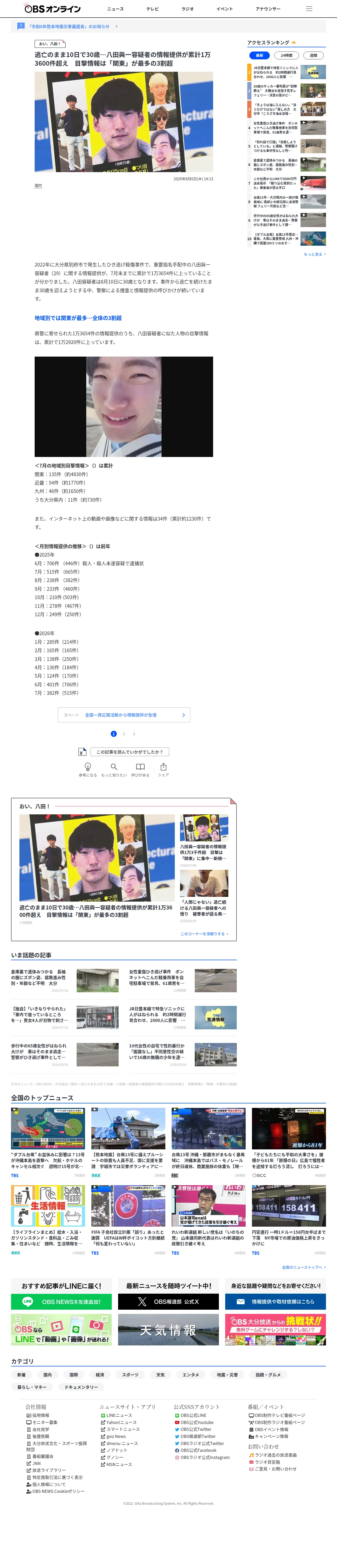Click the Facebook icon next to OBS公式Facebook
The image size is (337, 1568).
177,1450
